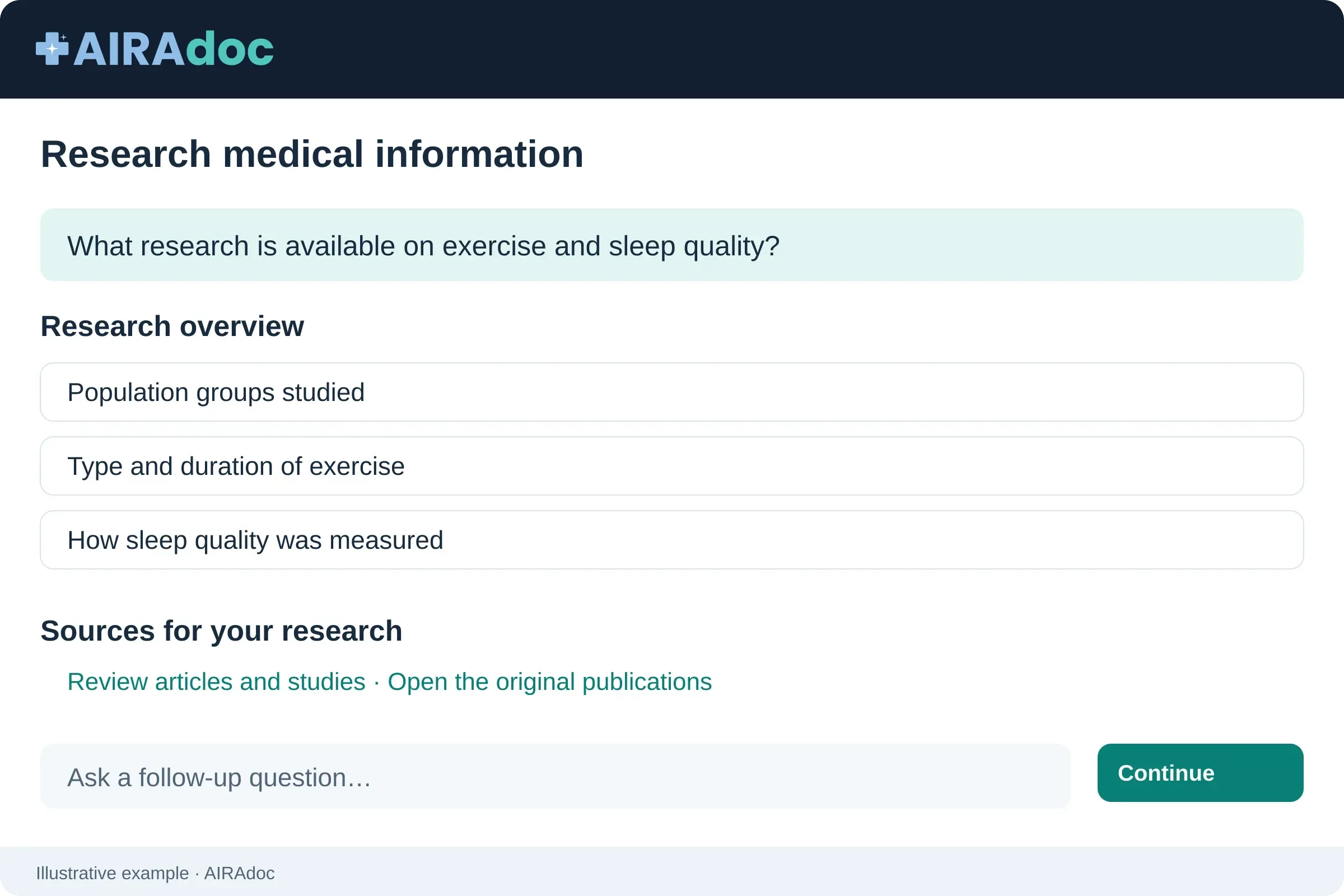Open the original publications link
This screenshot has width=1344, height=896.
click(550, 682)
